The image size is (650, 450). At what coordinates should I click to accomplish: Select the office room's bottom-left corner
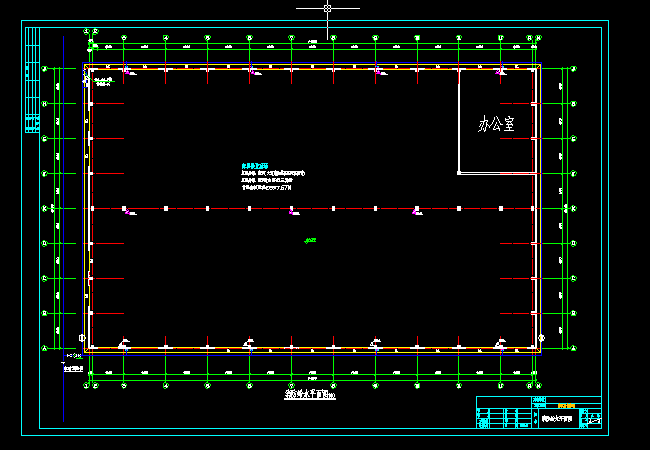coord(459,173)
